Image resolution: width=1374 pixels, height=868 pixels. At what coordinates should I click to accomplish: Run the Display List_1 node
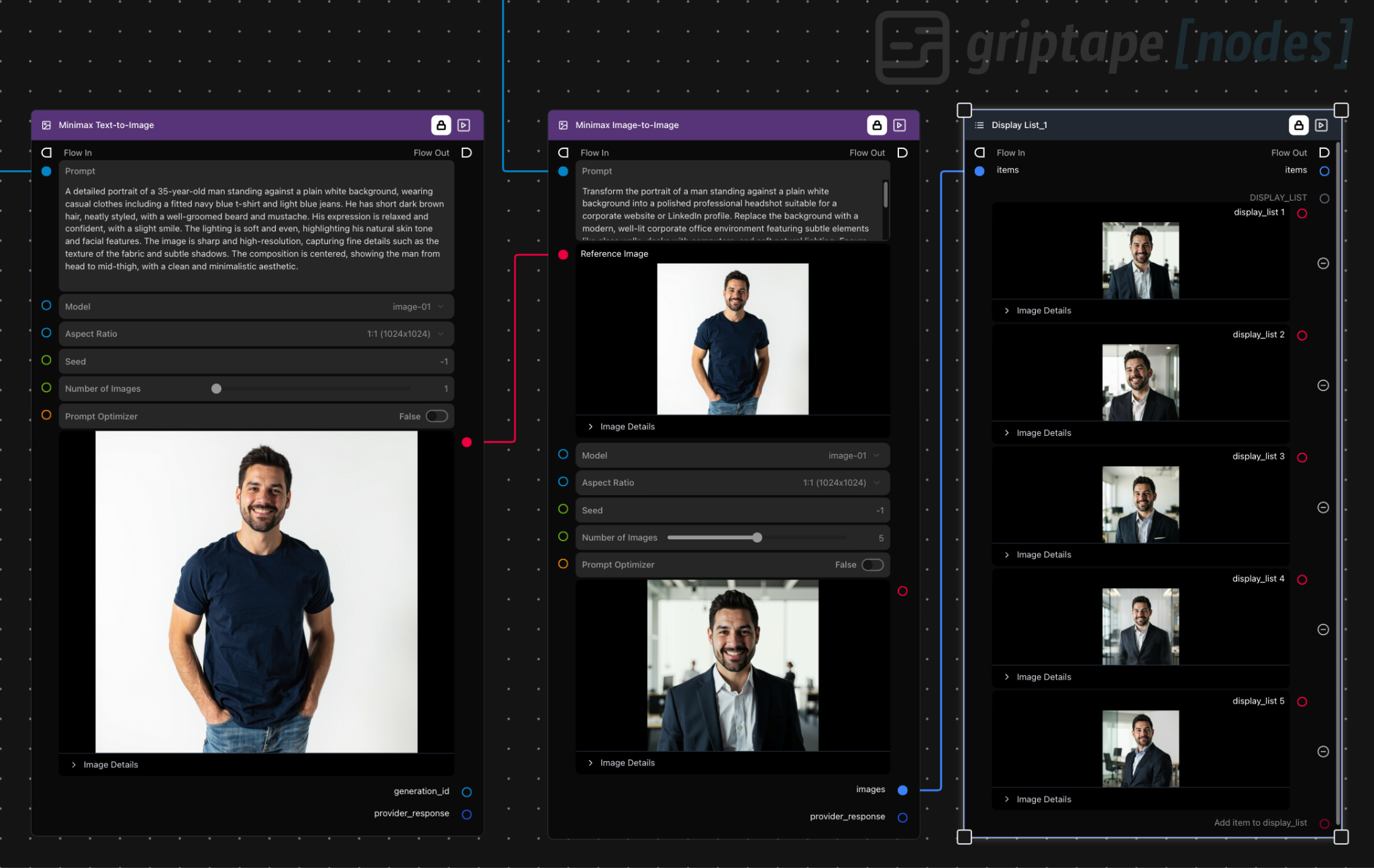(x=1321, y=125)
